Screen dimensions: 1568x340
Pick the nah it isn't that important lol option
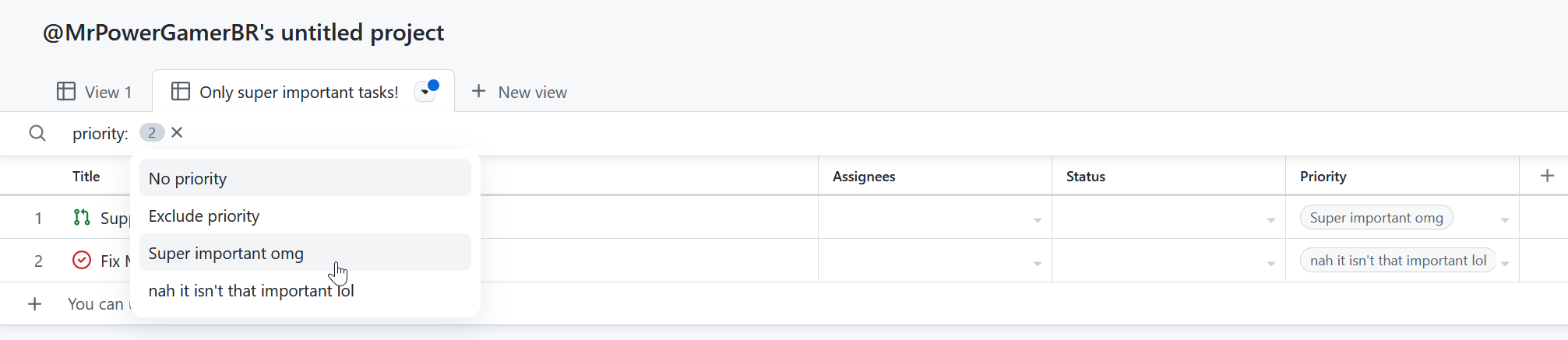[x=305, y=290]
